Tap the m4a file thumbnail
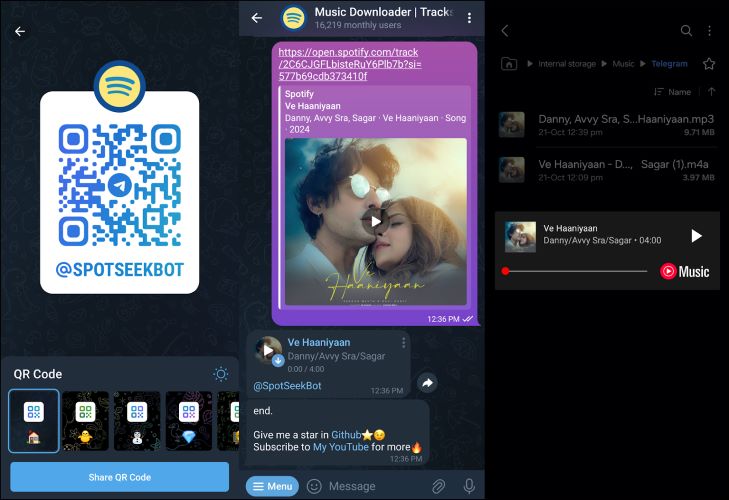The image size is (729, 500). (511, 169)
